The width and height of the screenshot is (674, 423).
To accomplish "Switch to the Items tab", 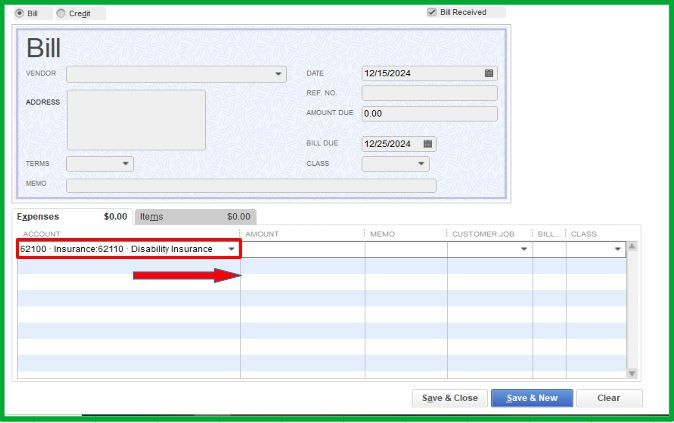I will coord(196,217).
